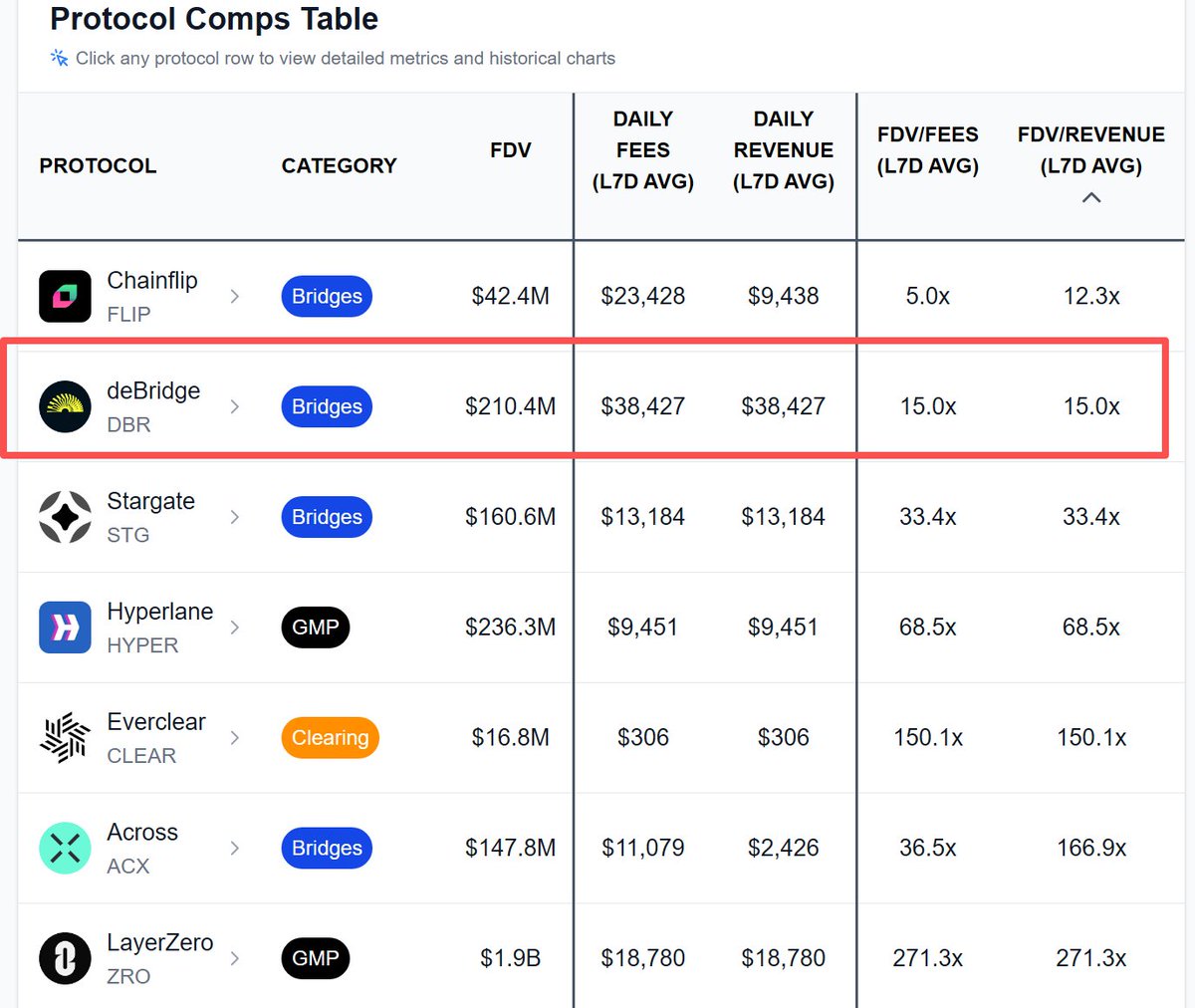Expand the deBridge row chevron
1195x1008 pixels.
[x=235, y=406]
